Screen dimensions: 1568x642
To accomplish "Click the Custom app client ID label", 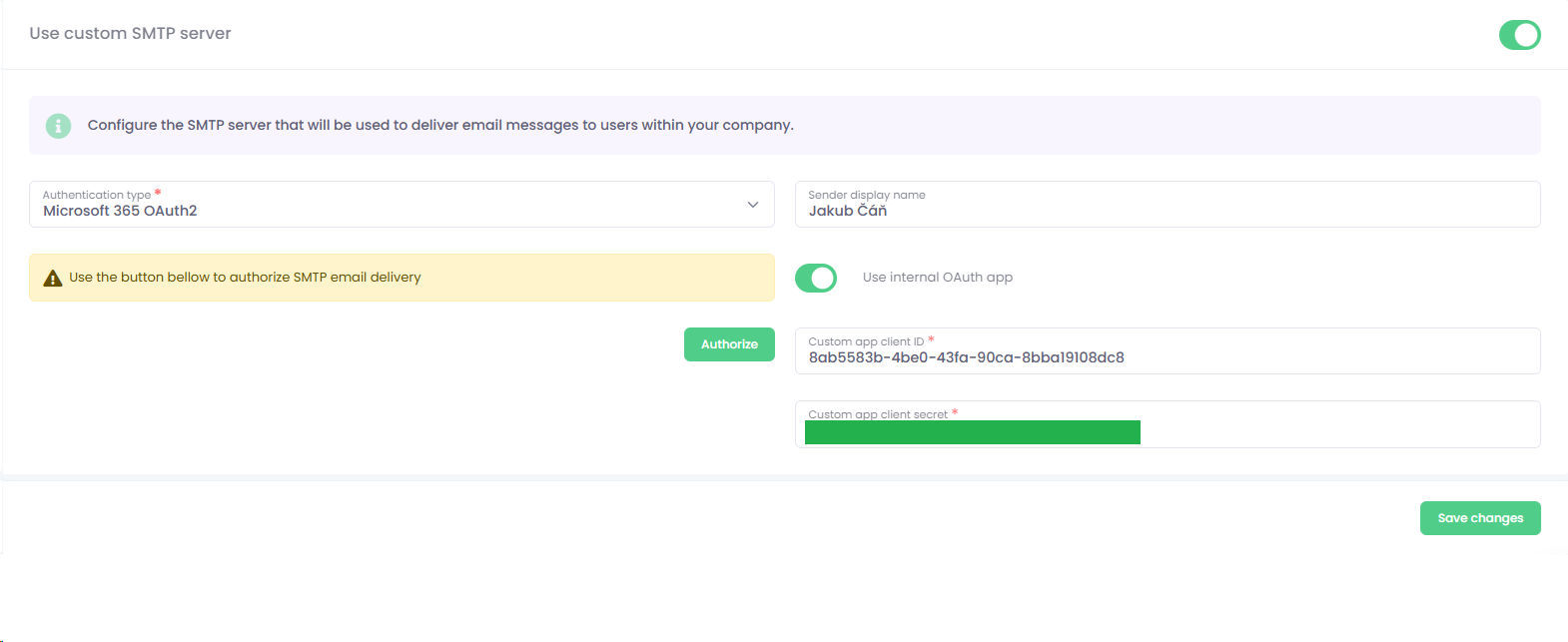I will click(866, 341).
